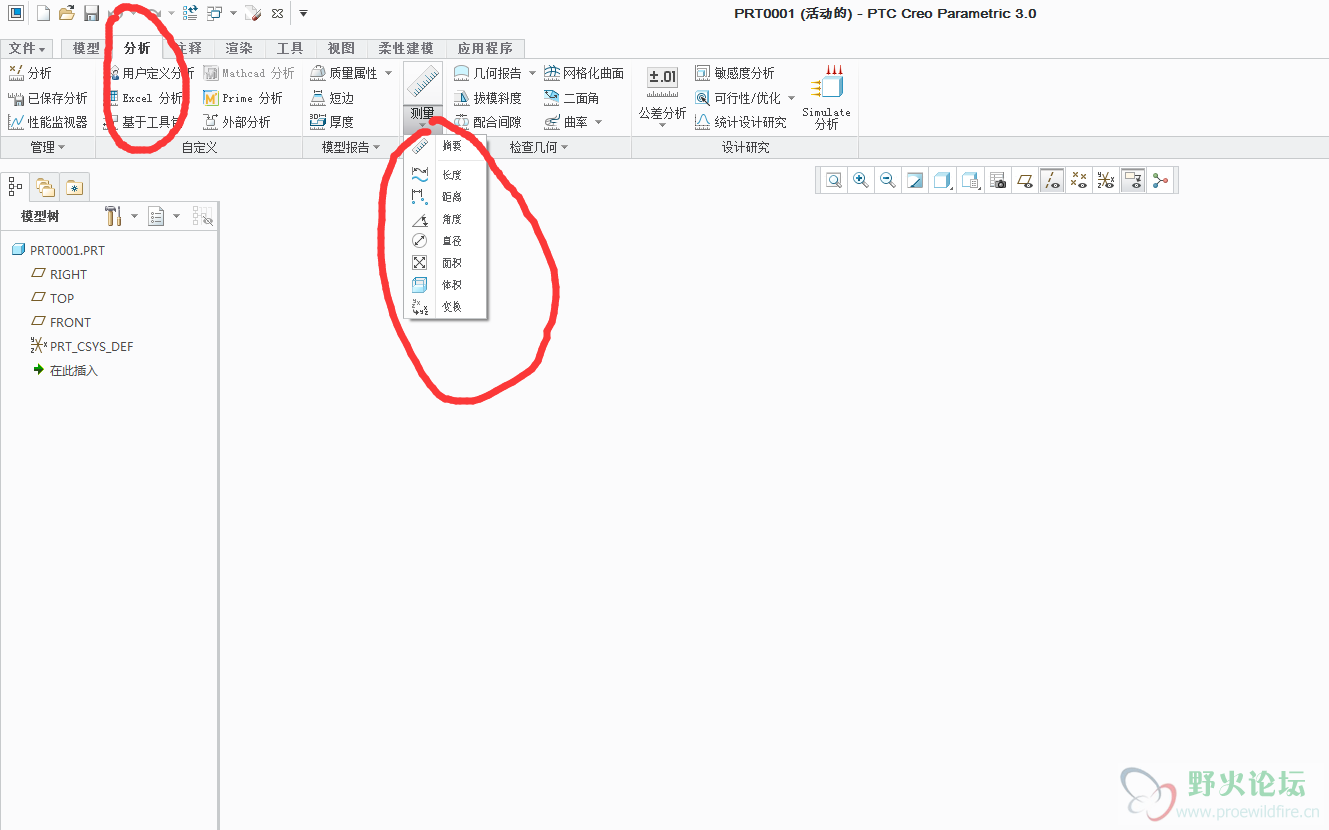Launch the 性能监视器 tool
This screenshot has height=830, width=1329.
(x=47, y=122)
